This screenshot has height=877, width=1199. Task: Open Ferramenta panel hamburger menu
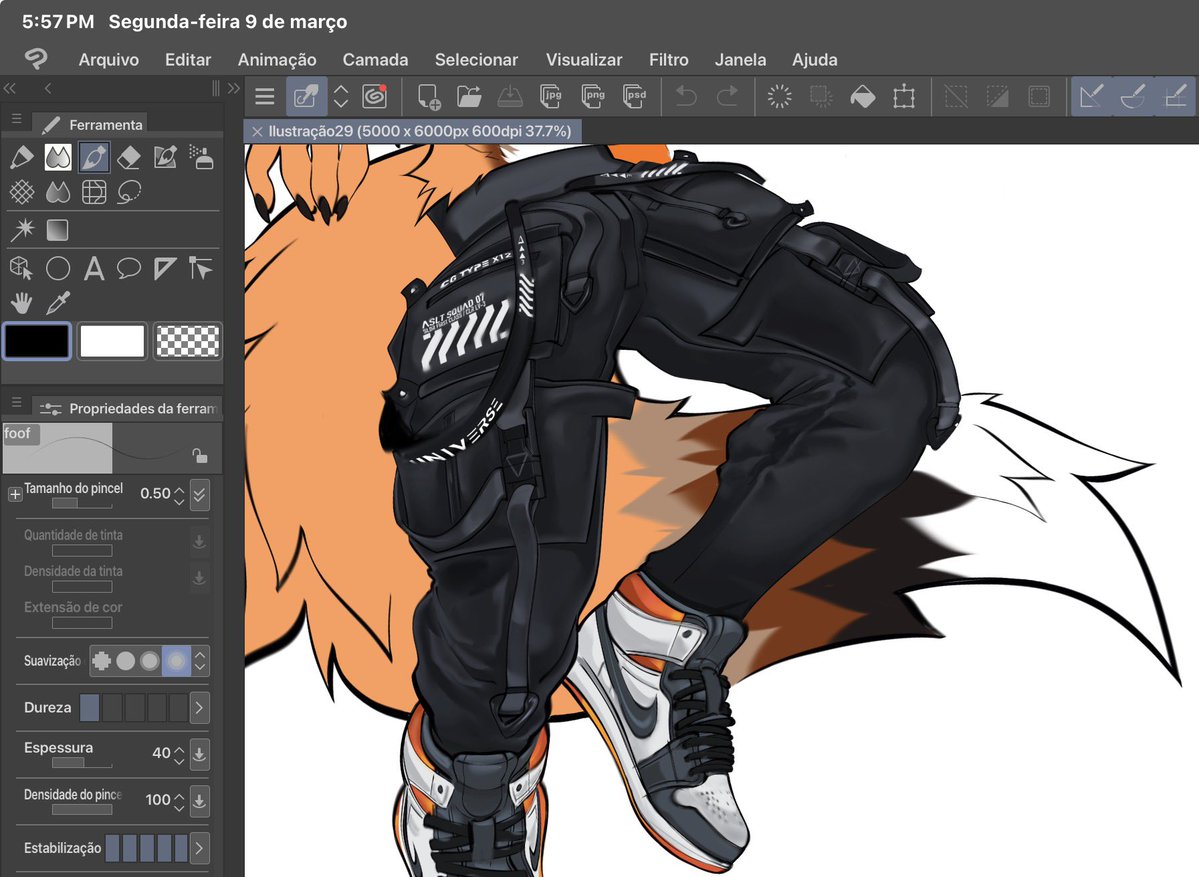click(x=16, y=120)
